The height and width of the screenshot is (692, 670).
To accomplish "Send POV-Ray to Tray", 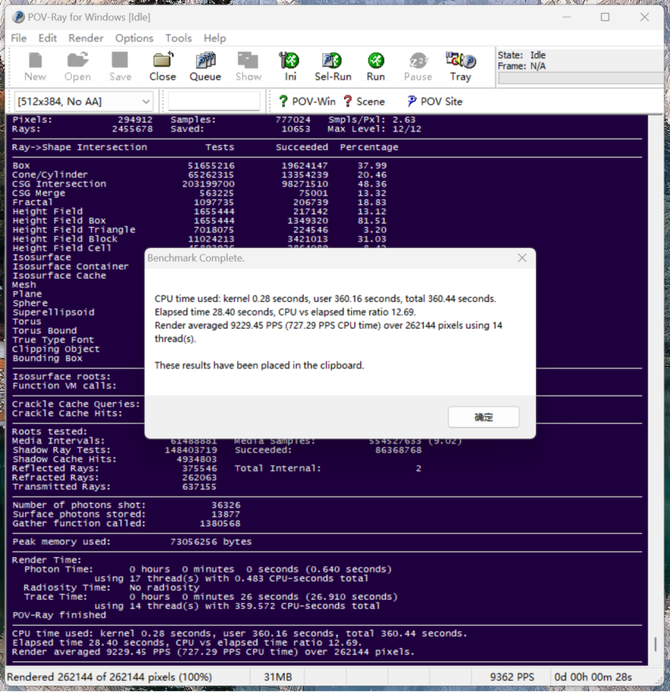I will [460, 67].
